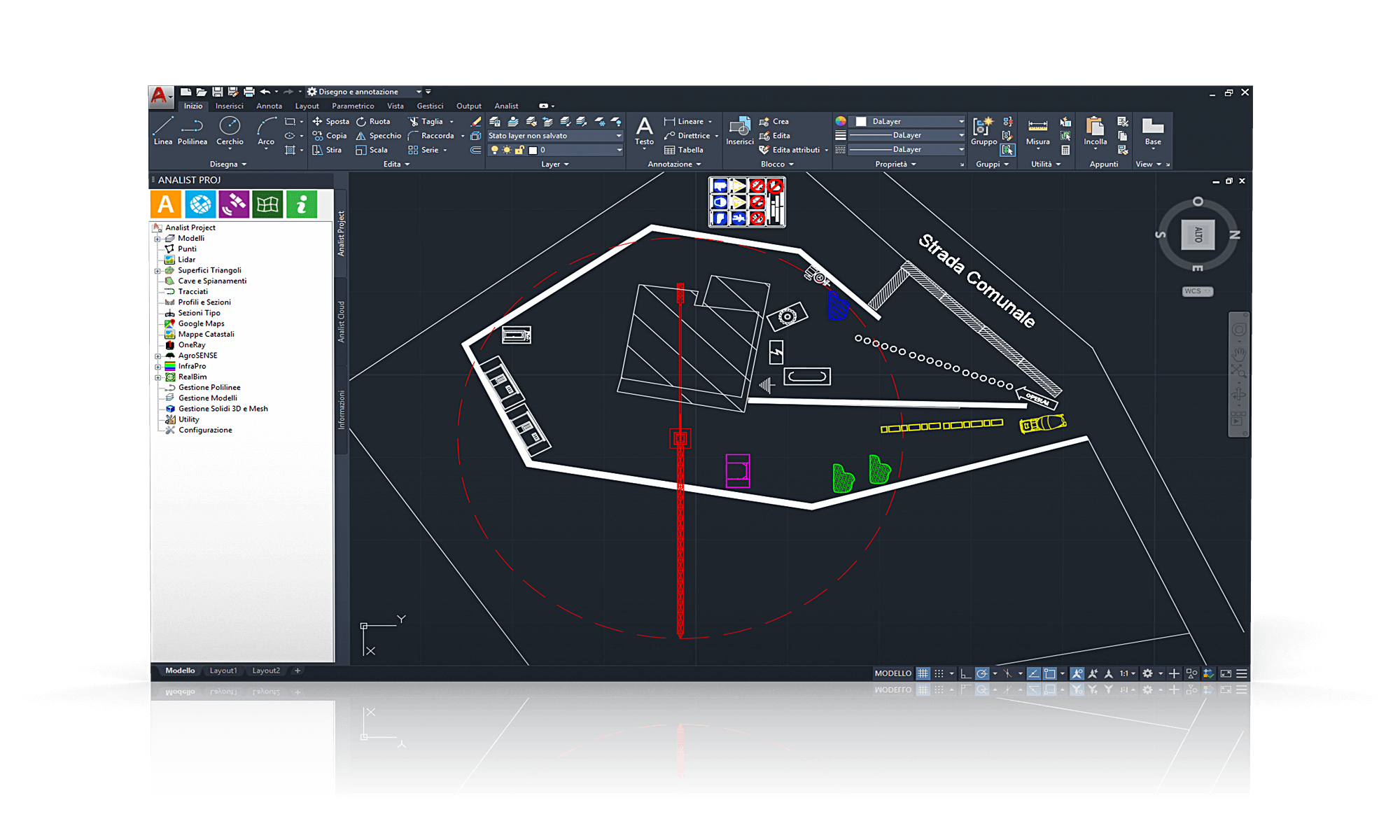Open the purple satellite panel icon
1400x840 pixels.
[x=234, y=204]
